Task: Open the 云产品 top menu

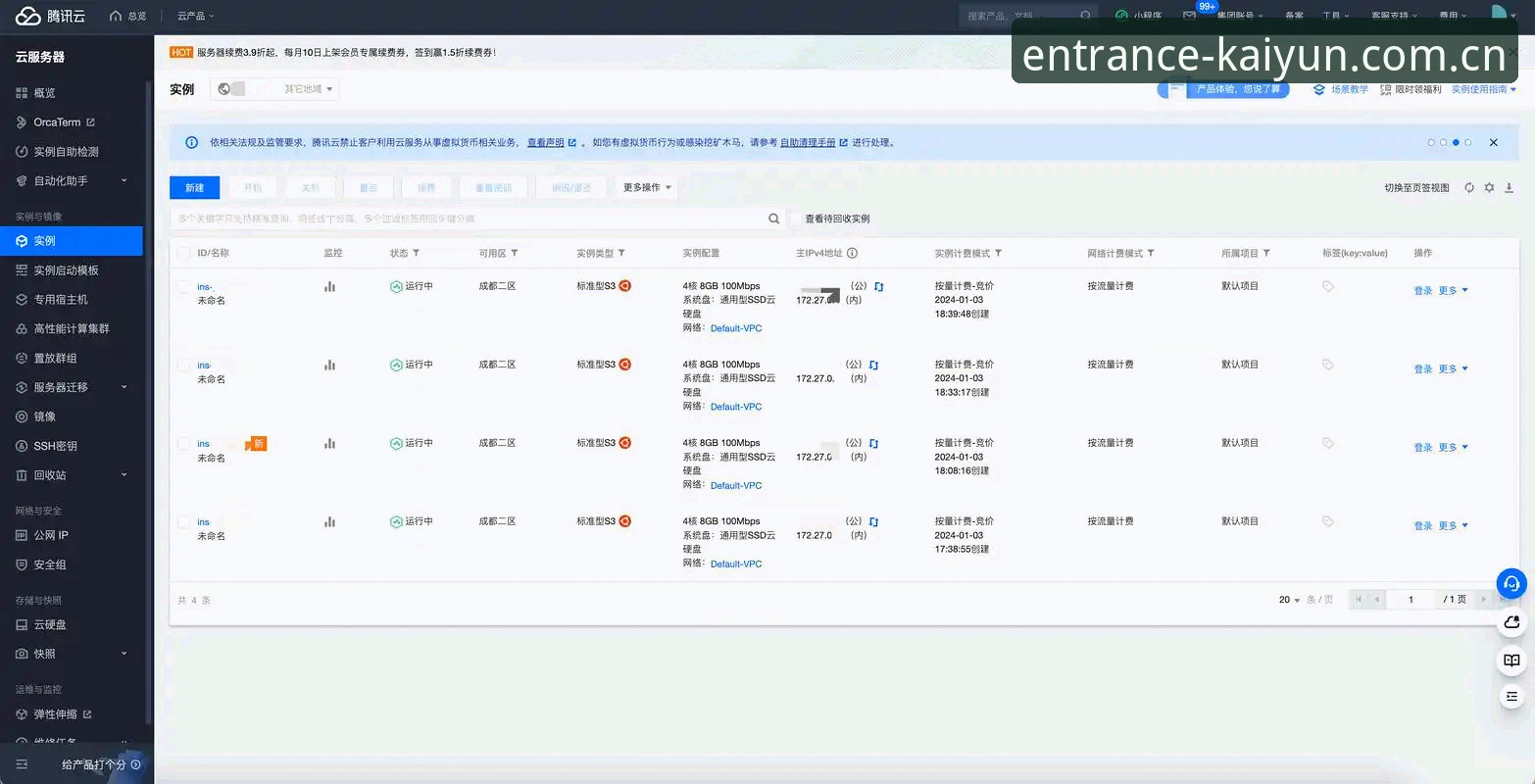Action: pyautogui.click(x=195, y=16)
